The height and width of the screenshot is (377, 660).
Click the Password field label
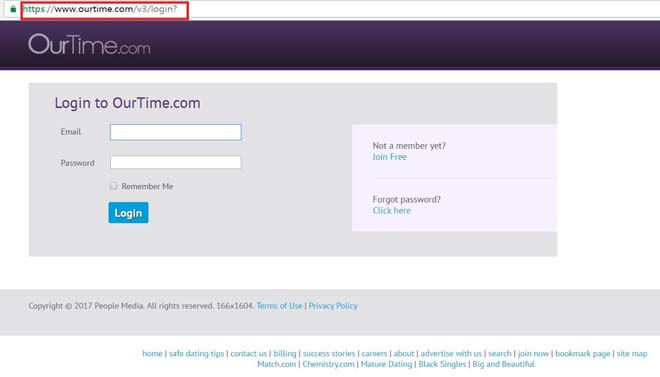tap(77, 163)
